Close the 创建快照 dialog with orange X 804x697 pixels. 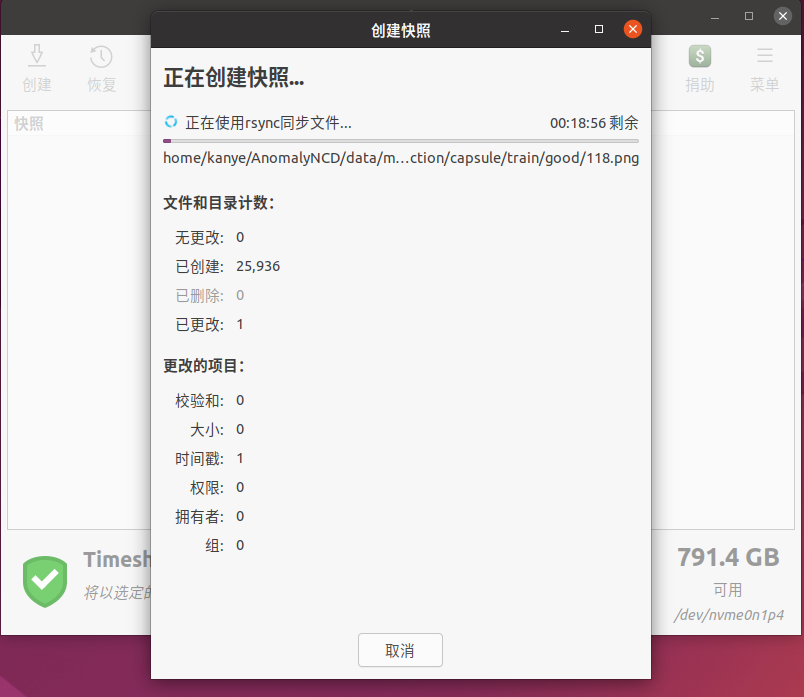pyautogui.click(x=632, y=30)
